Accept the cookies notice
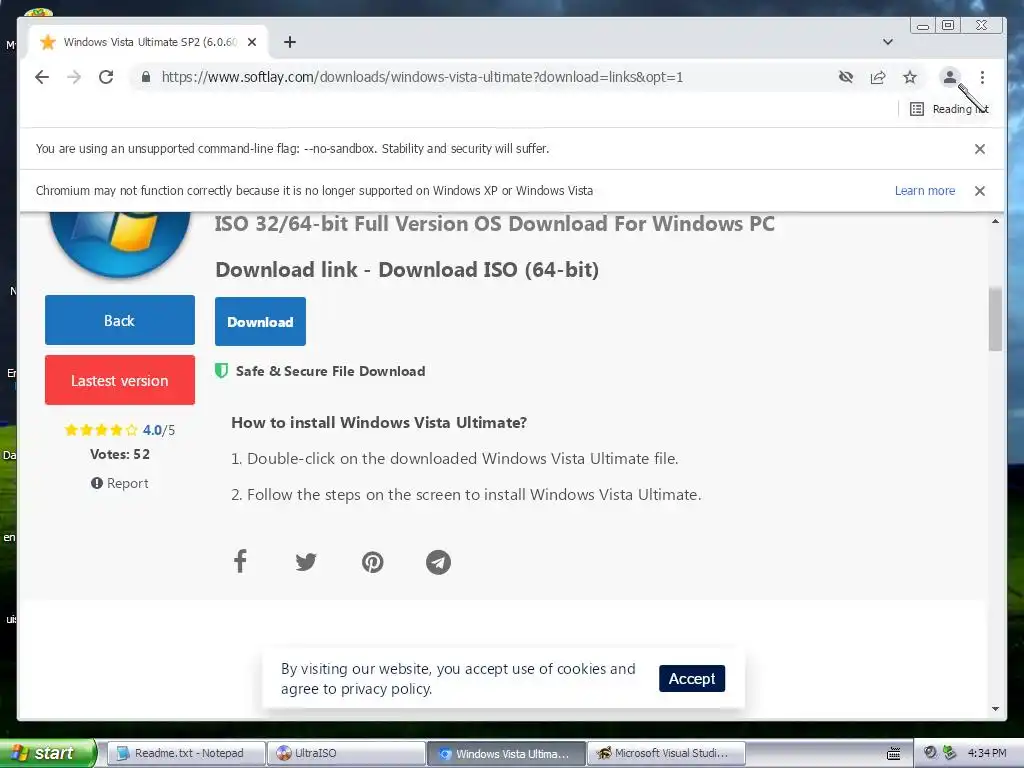The width and height of the screenshot is (1024, 768). [692, 679]
